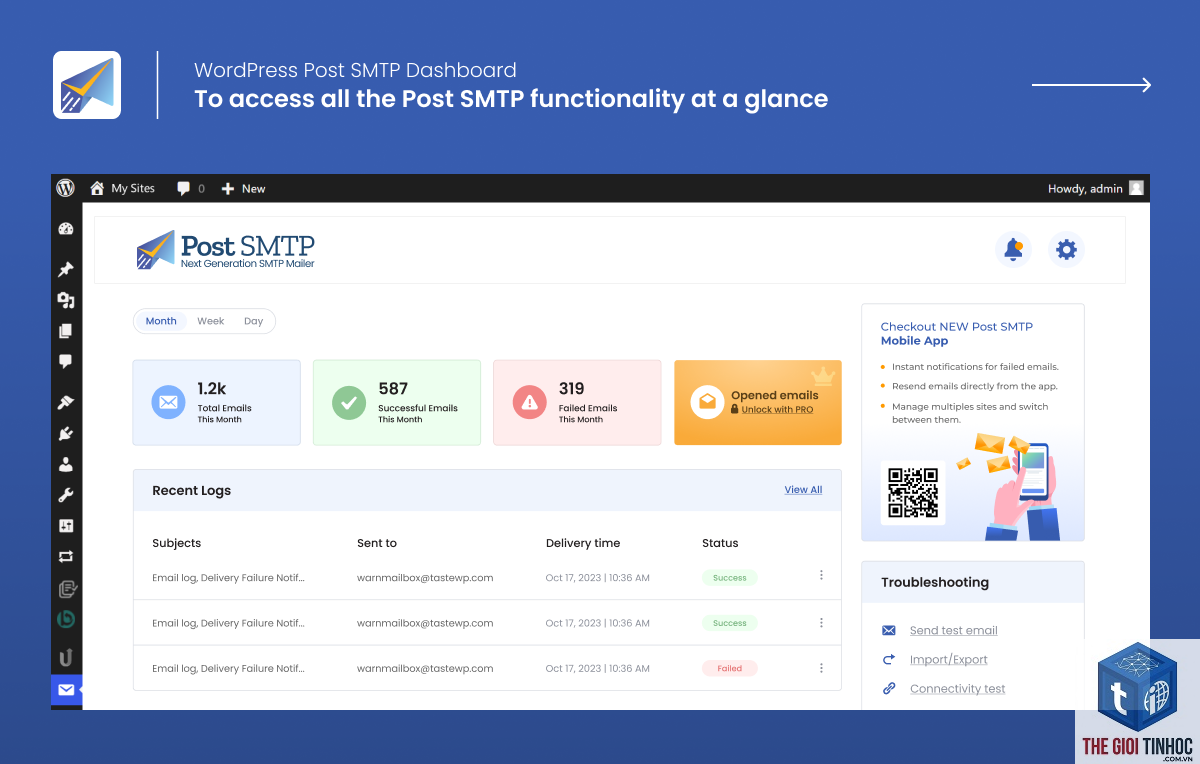This screenshot has height=764, width=1200.
Task: Open Settings via the sliders icon
Action: click(66, 526)
